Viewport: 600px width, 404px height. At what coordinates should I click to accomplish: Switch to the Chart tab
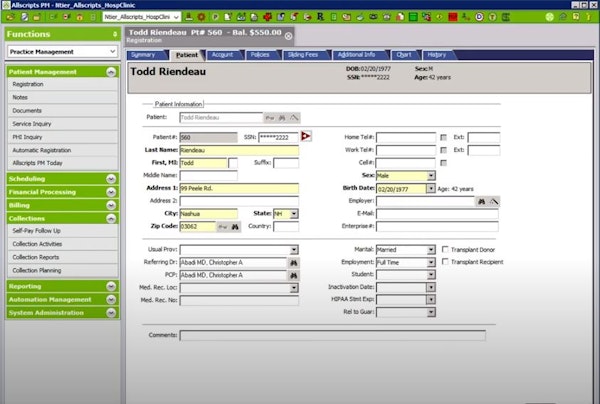(x=405, y=55)
